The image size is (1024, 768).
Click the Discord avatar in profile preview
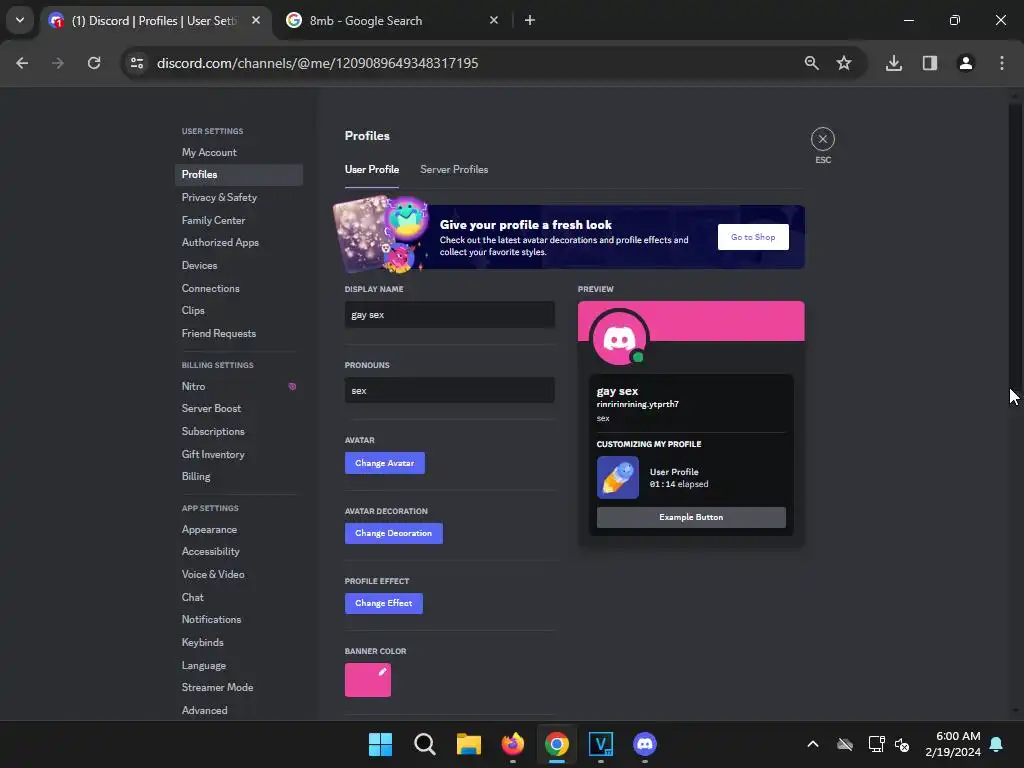click(x=618, y=339)
